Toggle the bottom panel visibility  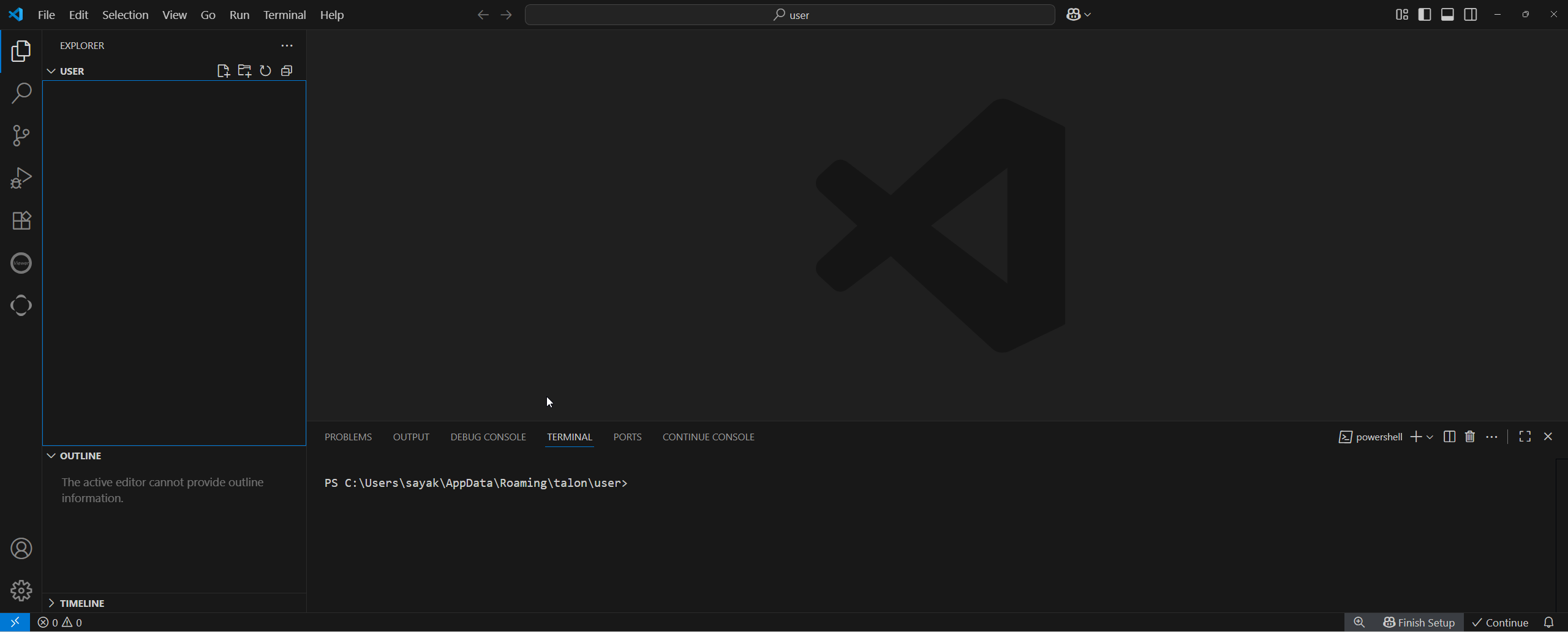[1448, 14]
